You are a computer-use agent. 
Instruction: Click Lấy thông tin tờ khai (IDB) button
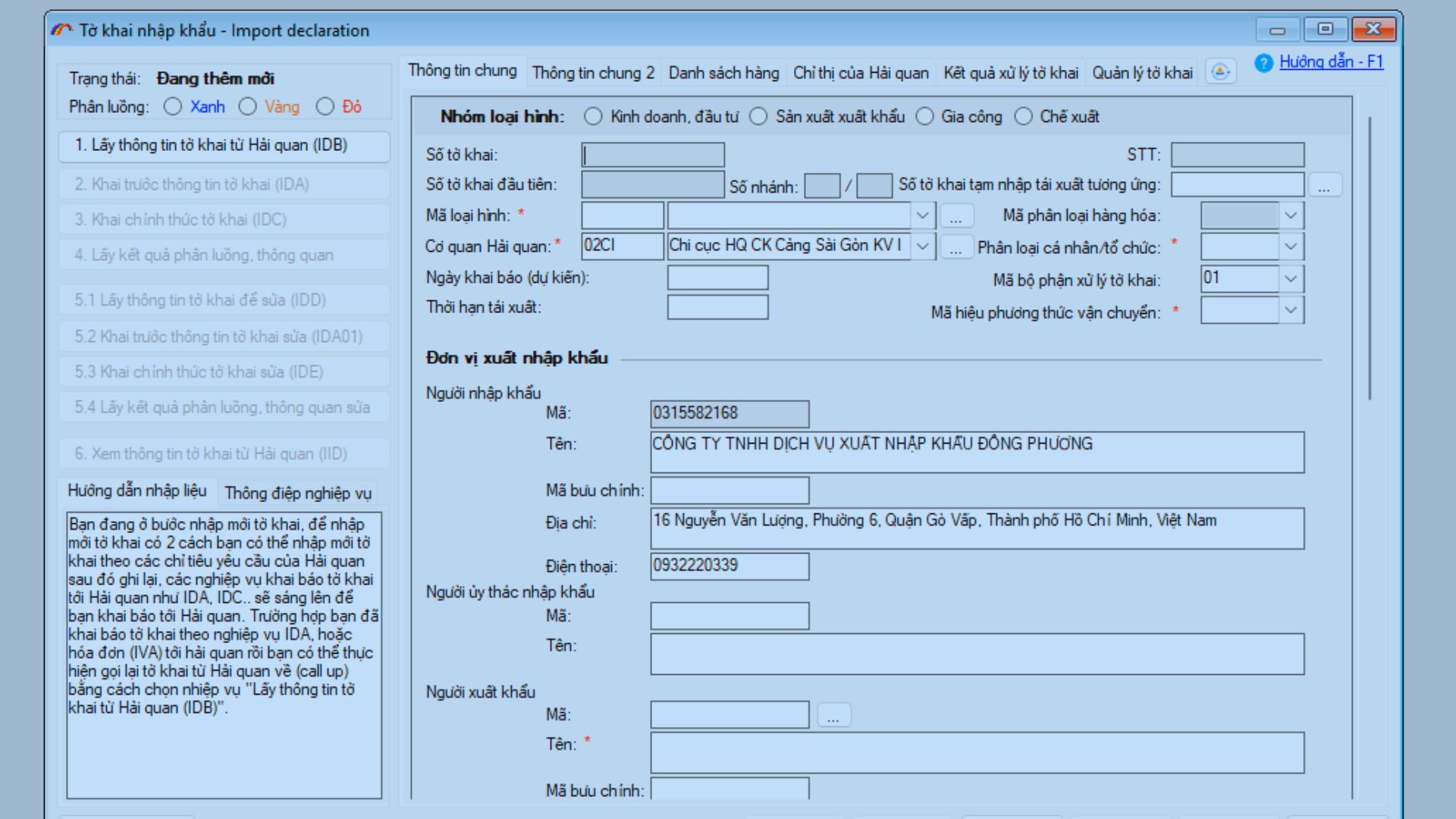[224, 146]
